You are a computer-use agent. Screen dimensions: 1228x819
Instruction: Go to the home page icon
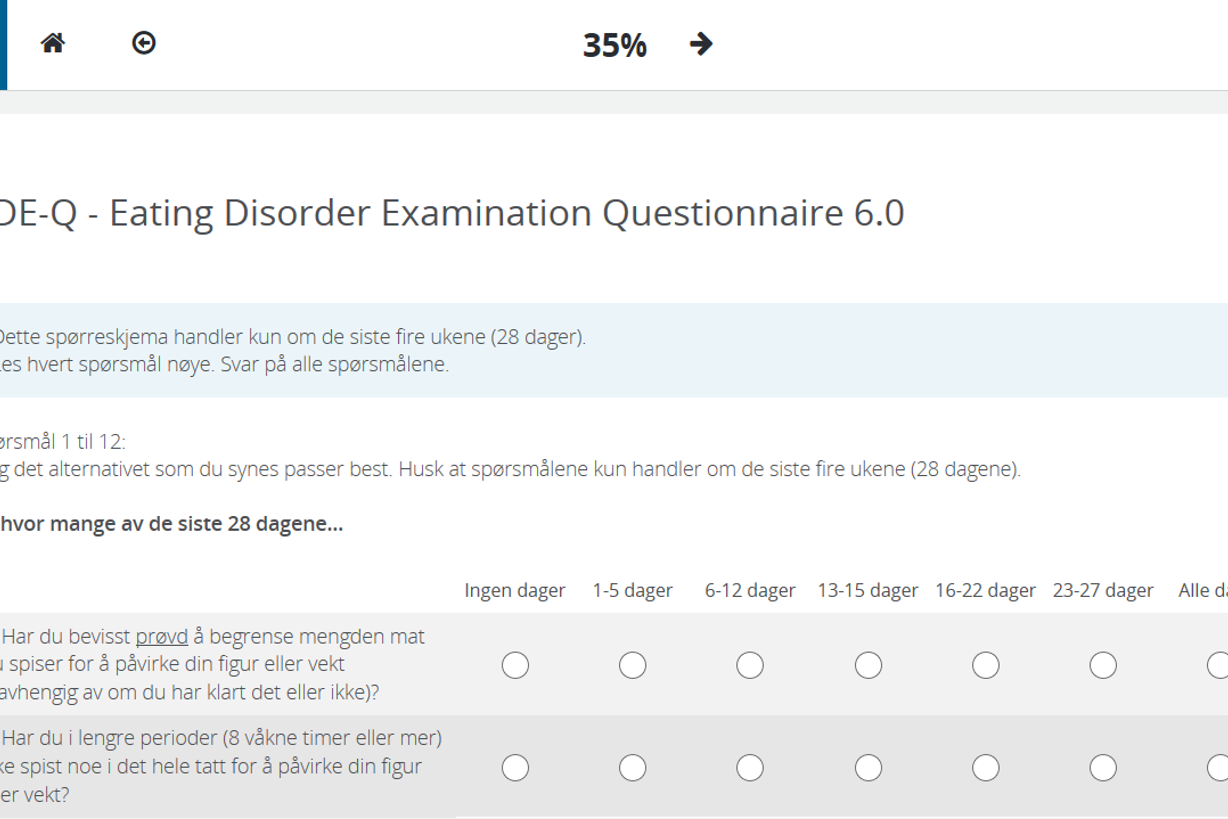(53, 43)
